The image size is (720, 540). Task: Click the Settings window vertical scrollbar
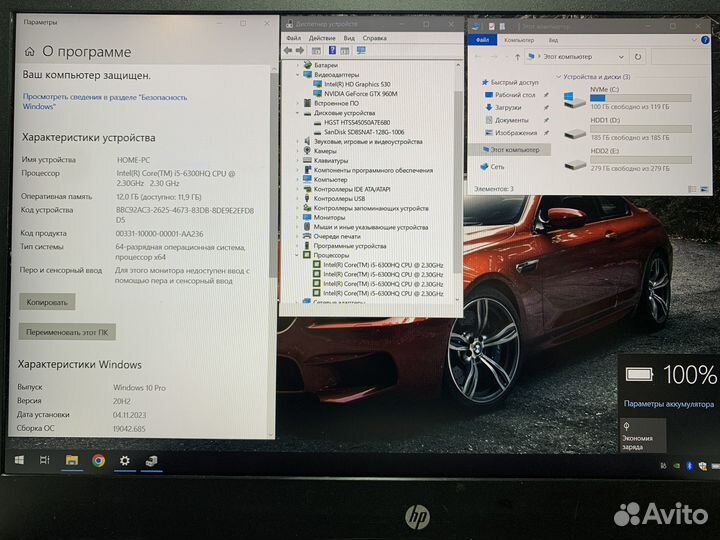pos(274,174)
